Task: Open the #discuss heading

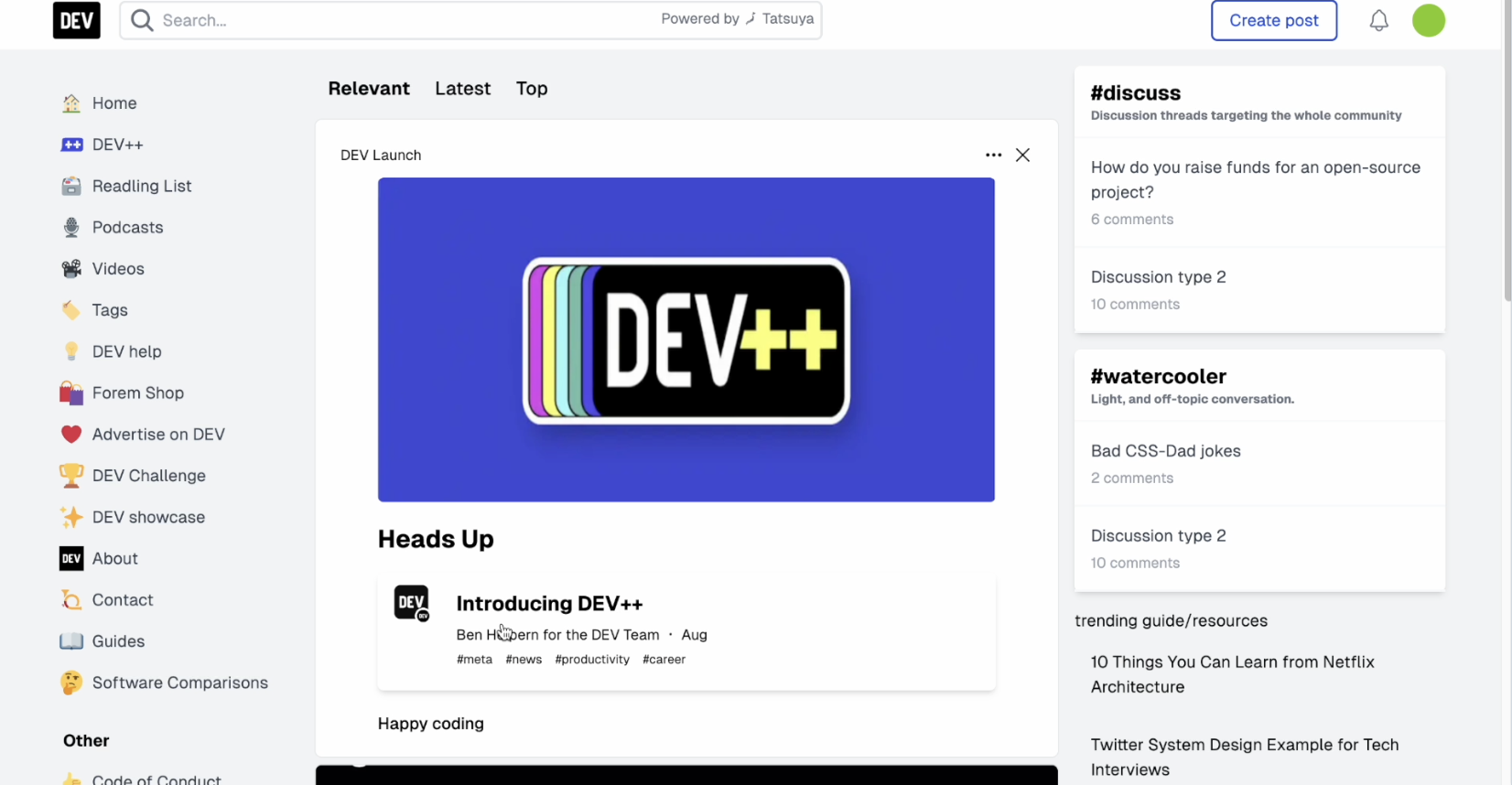Action: [1135, 93]
